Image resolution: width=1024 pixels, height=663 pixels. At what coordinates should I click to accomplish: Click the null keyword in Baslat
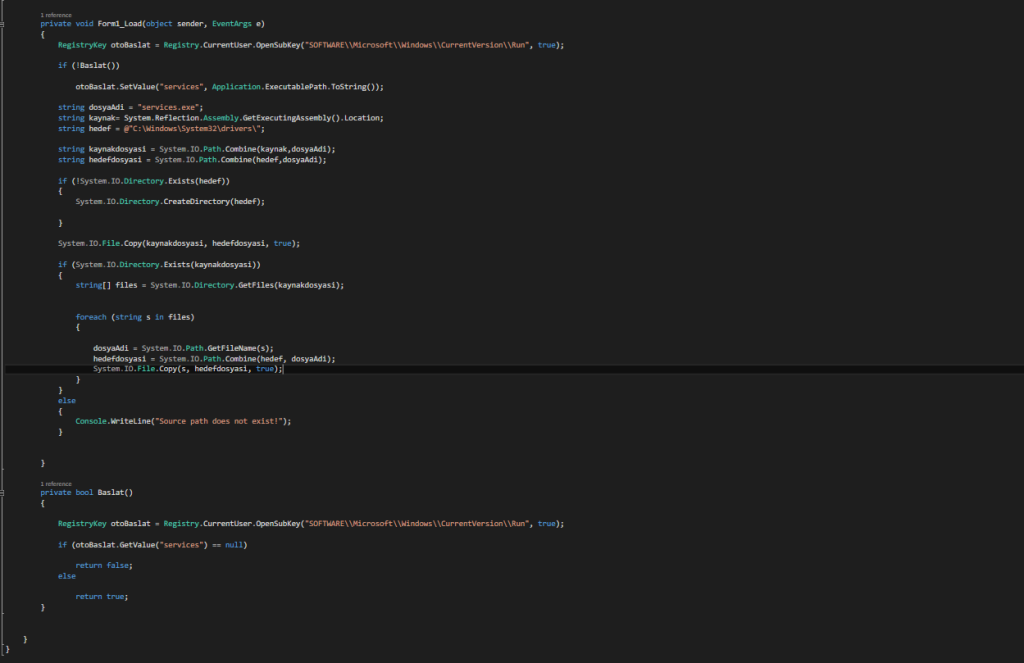click(x=234, y=545)
